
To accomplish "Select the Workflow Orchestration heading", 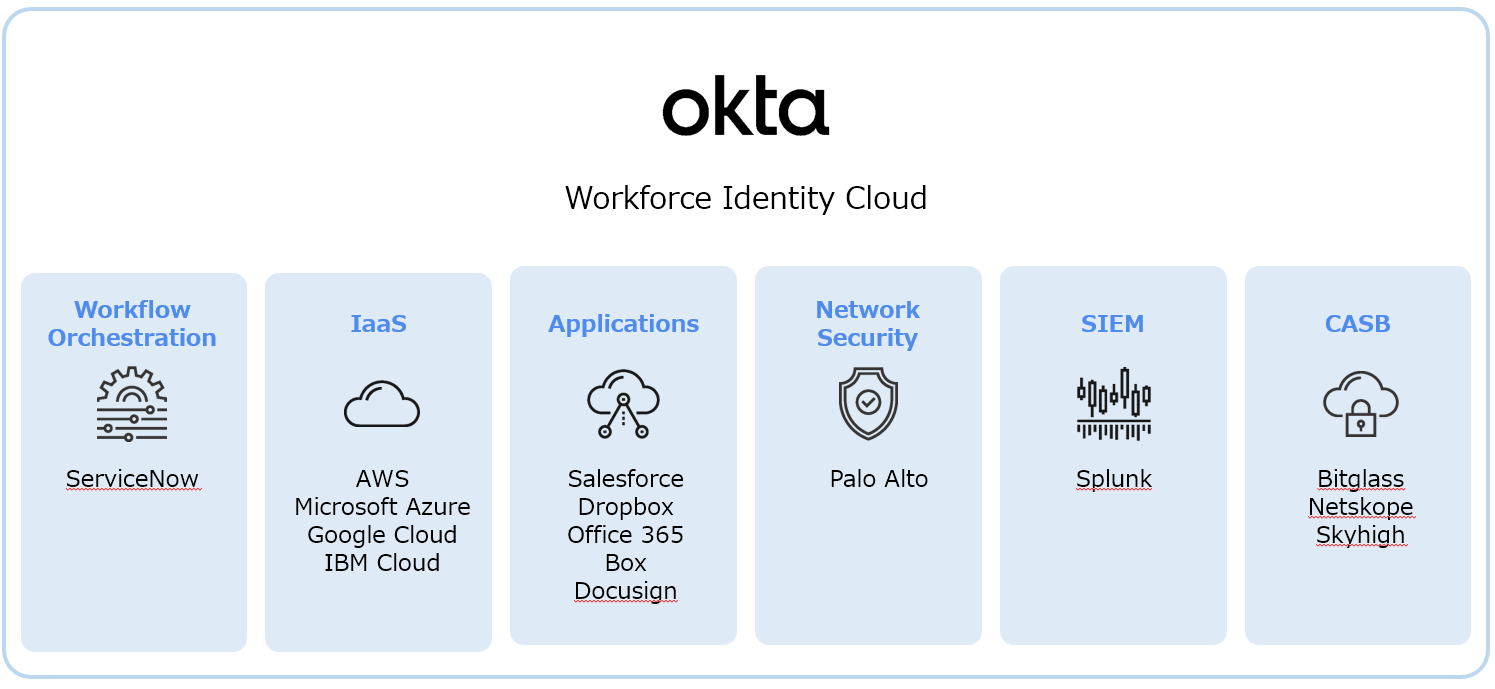I will tap(132, 323).
